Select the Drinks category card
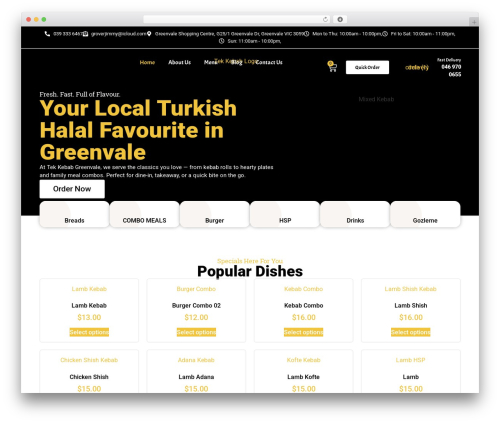Viewport: 500px width, 423px height. [x=355, y=214]
